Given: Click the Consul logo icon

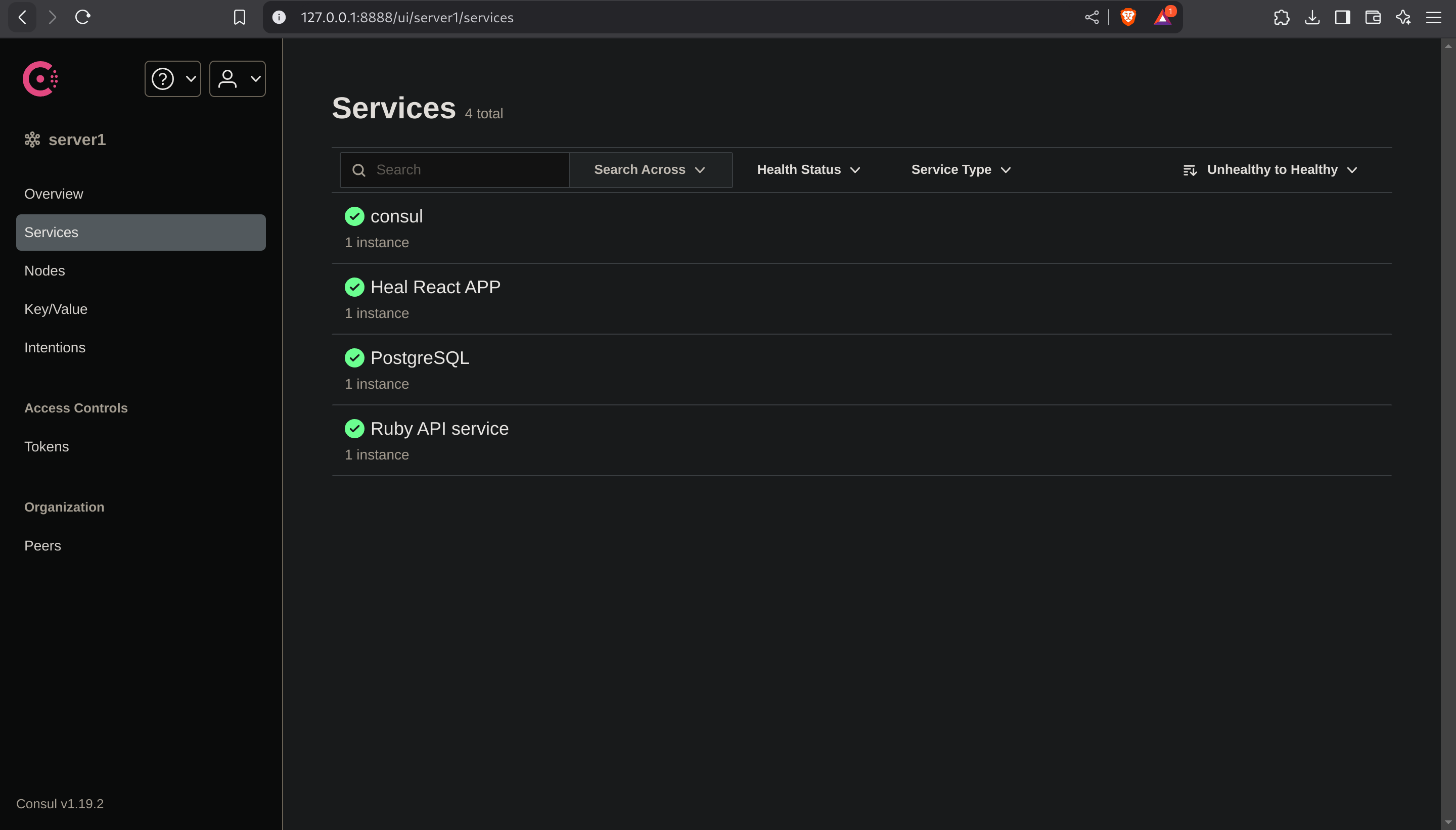Looking at the screenshot, I should (x=40, y=79).
